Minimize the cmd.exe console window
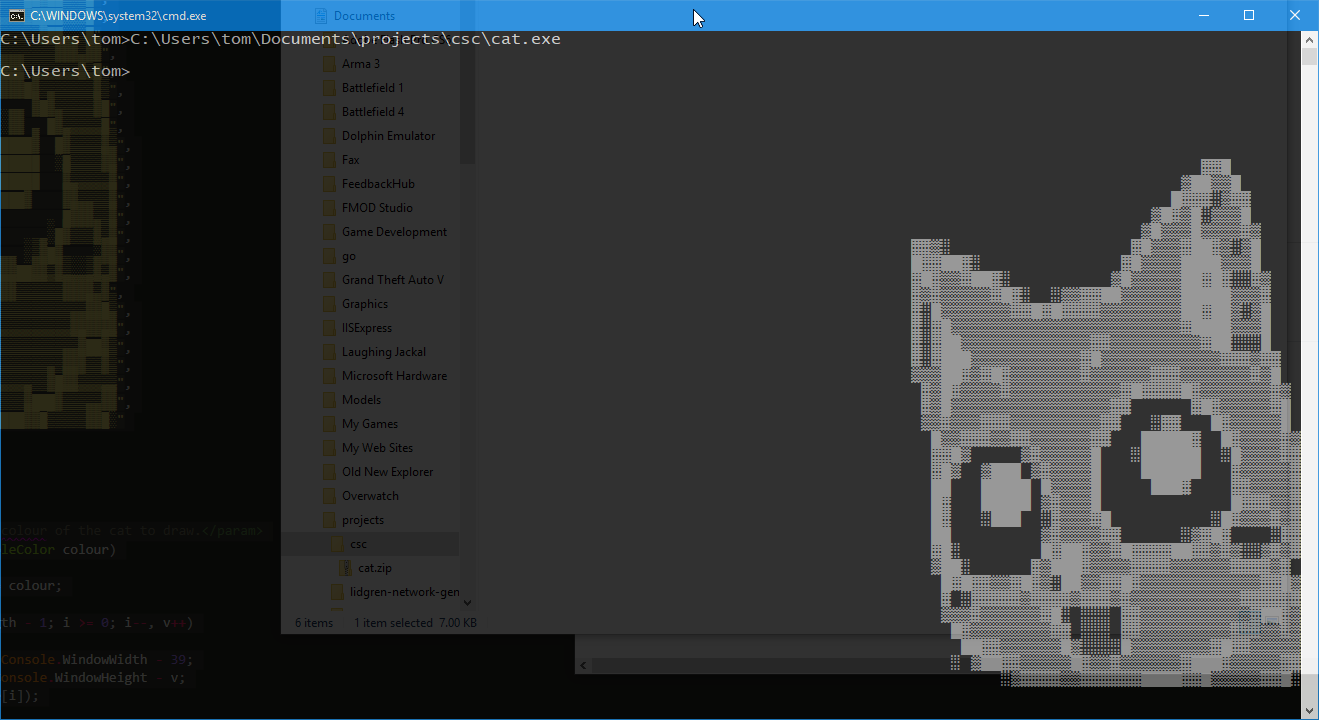 pyautogui.click(x=1204, y=15)
